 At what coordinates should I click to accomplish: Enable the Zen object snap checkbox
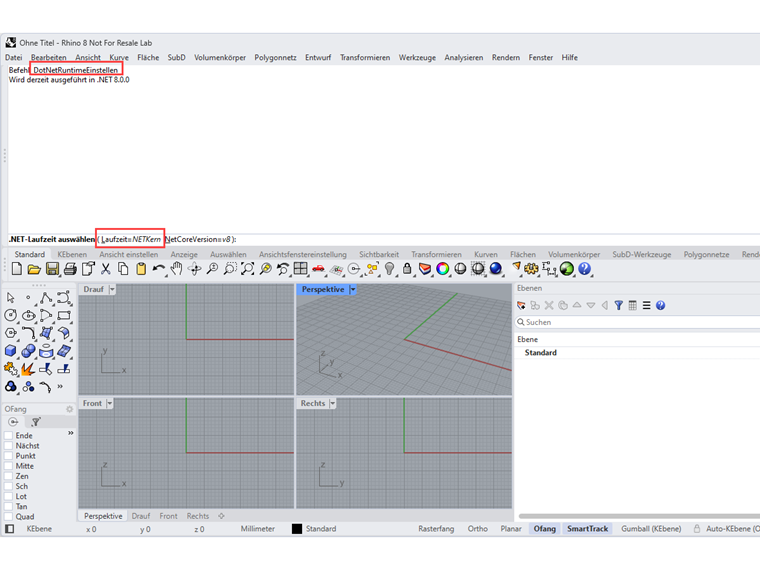8,476
